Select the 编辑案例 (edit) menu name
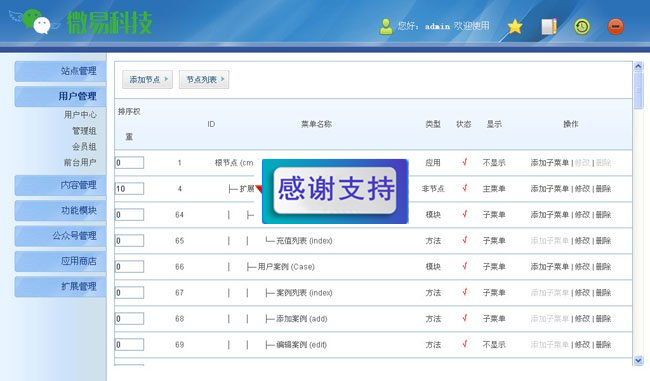Image resolution: width=650 pixels, height=381 pixels. click(x=301, y=345)
